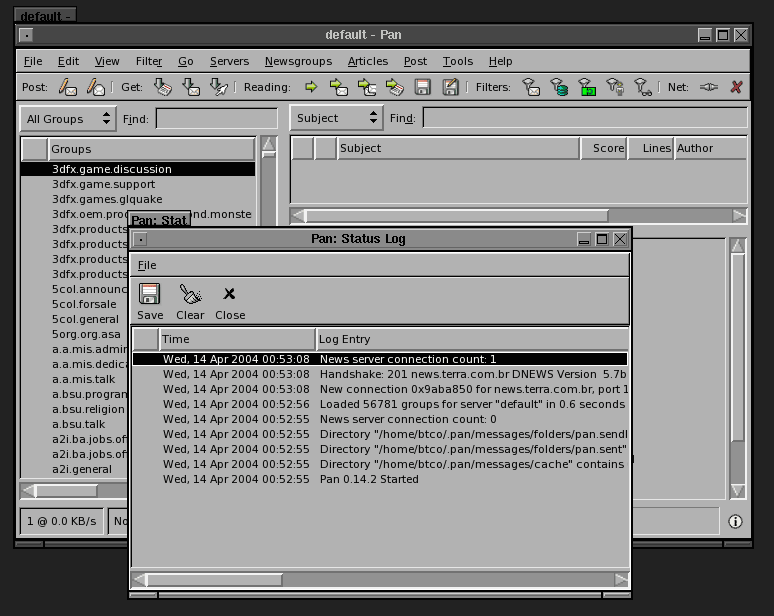Click Log Entry column header
Image resolution: width=774 pixels, height=616 pixels.
472,339
